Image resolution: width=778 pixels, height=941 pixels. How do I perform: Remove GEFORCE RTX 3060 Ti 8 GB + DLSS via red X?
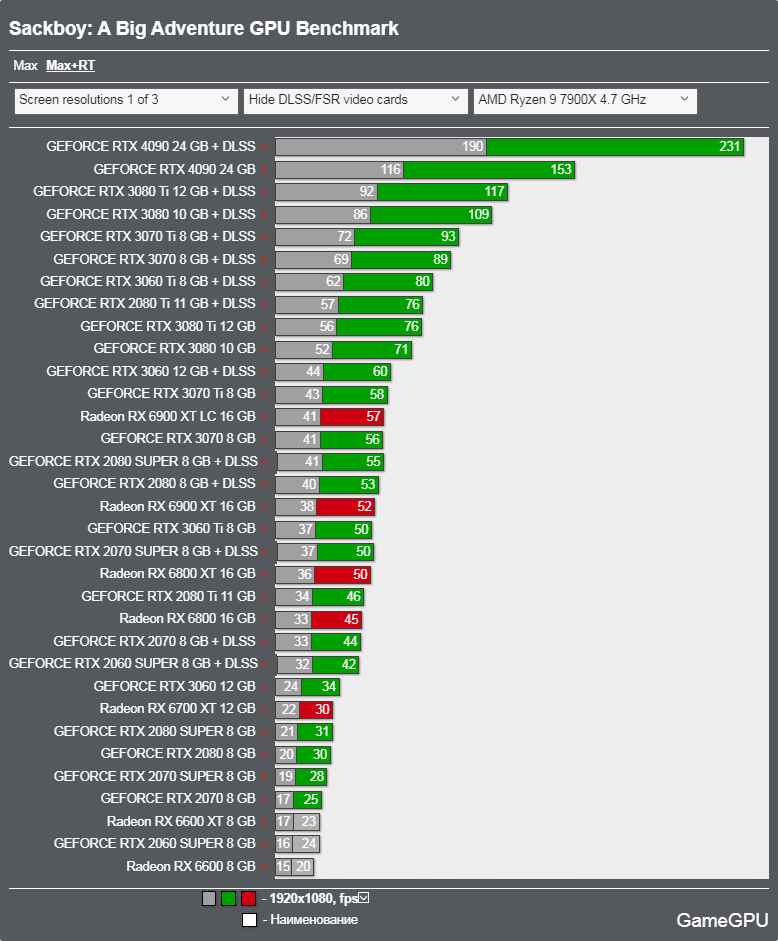pos(263,282)
